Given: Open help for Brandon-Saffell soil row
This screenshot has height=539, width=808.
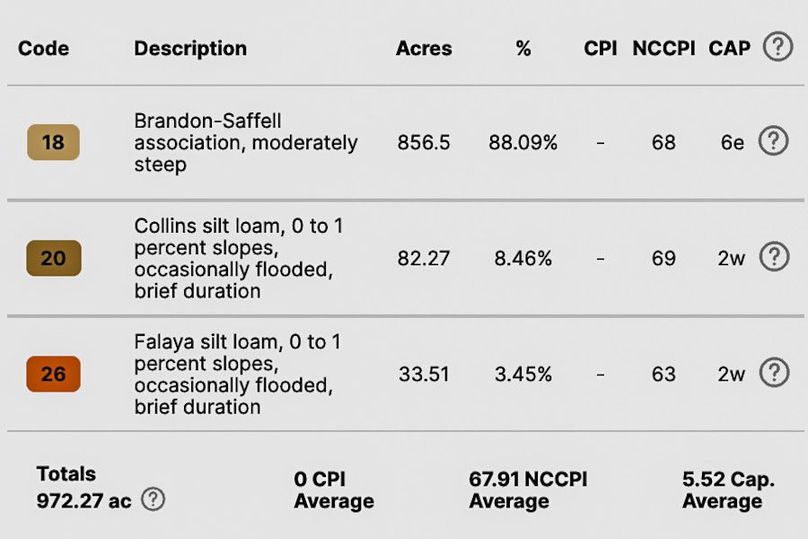Looking at the screenshot, I should 773,141.
